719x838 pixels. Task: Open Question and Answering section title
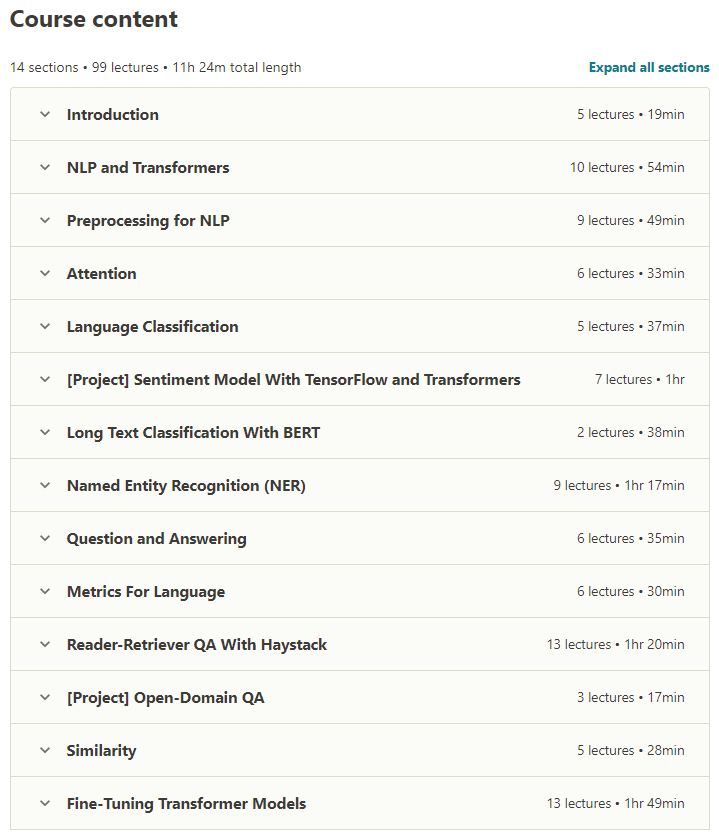point(156,538)
